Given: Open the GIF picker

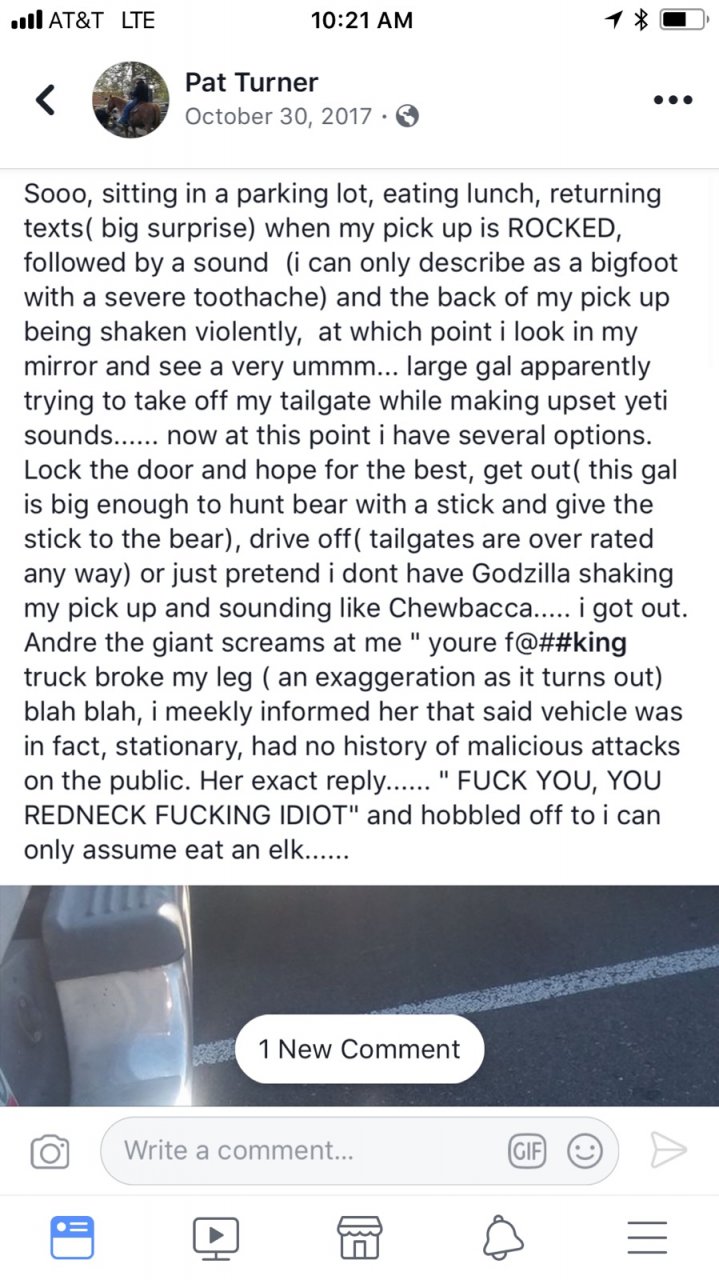Looking at the screenshot, I should click(527, 1152).
